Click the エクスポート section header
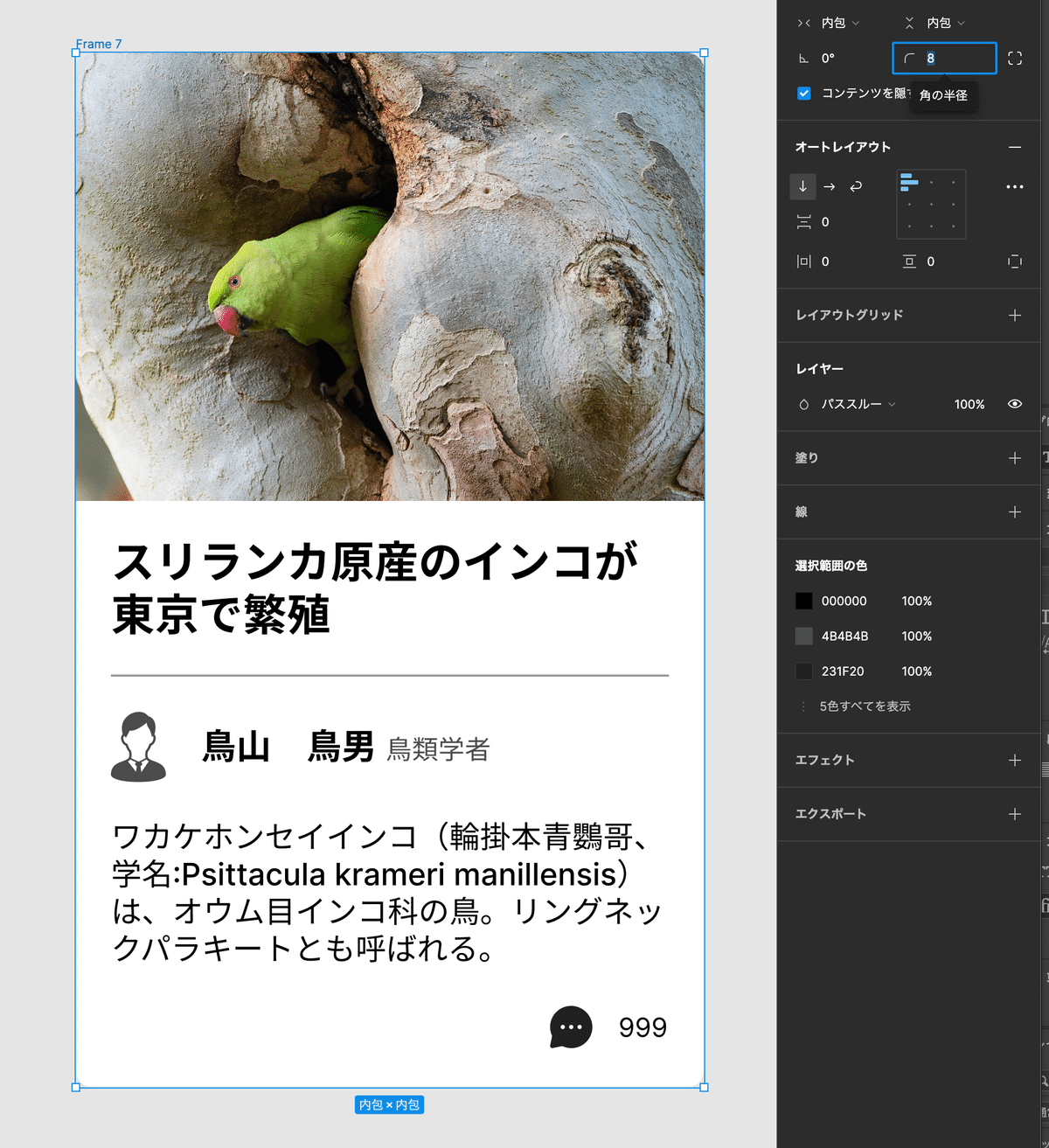Image resolution: width=1049 pixels, height=1148 pixels. (x=830, y=814)
